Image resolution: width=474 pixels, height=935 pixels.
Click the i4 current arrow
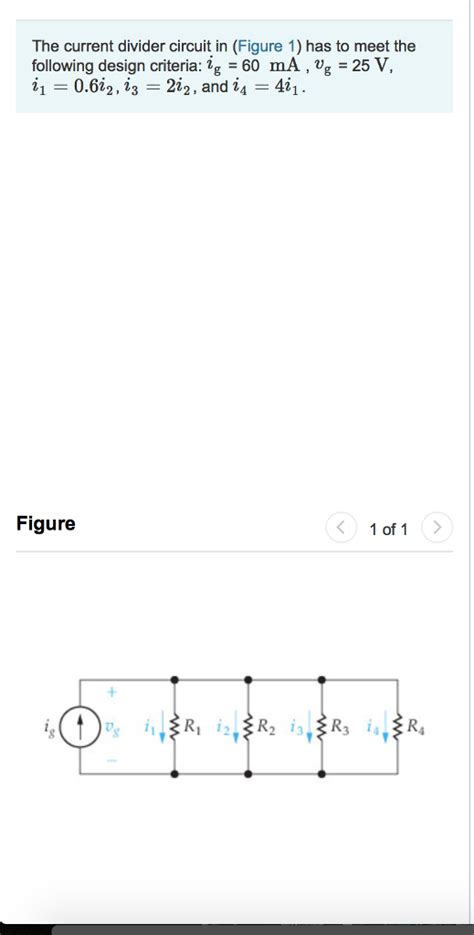point(385,727)
